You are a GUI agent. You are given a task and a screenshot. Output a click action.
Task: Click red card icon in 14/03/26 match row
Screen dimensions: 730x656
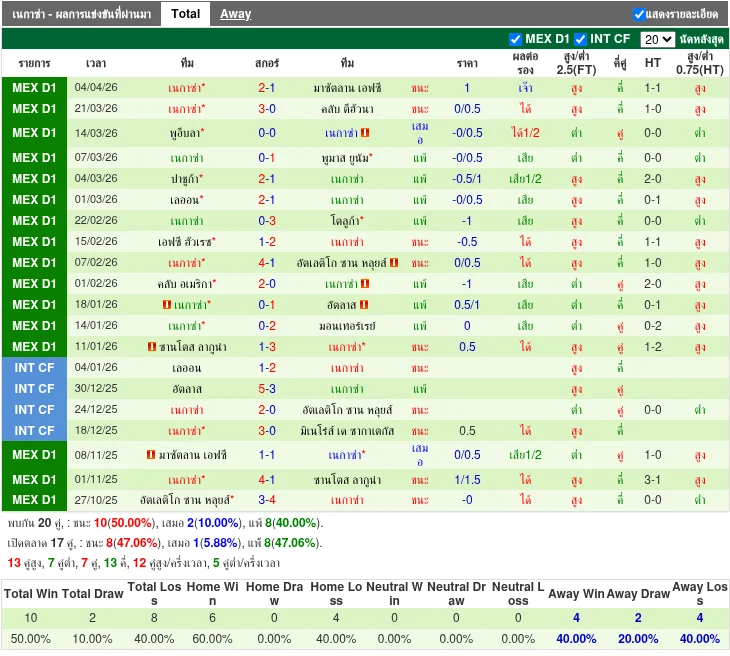point(366,133)
